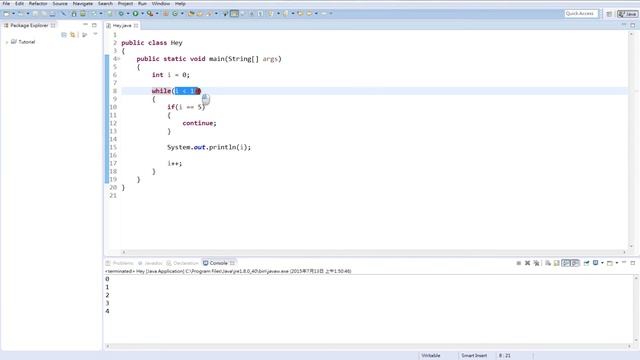Image resolution: width=640 pixels, height=360 pixels.
Task: Switch to the Javadoc tab
Action: point(151,263)
